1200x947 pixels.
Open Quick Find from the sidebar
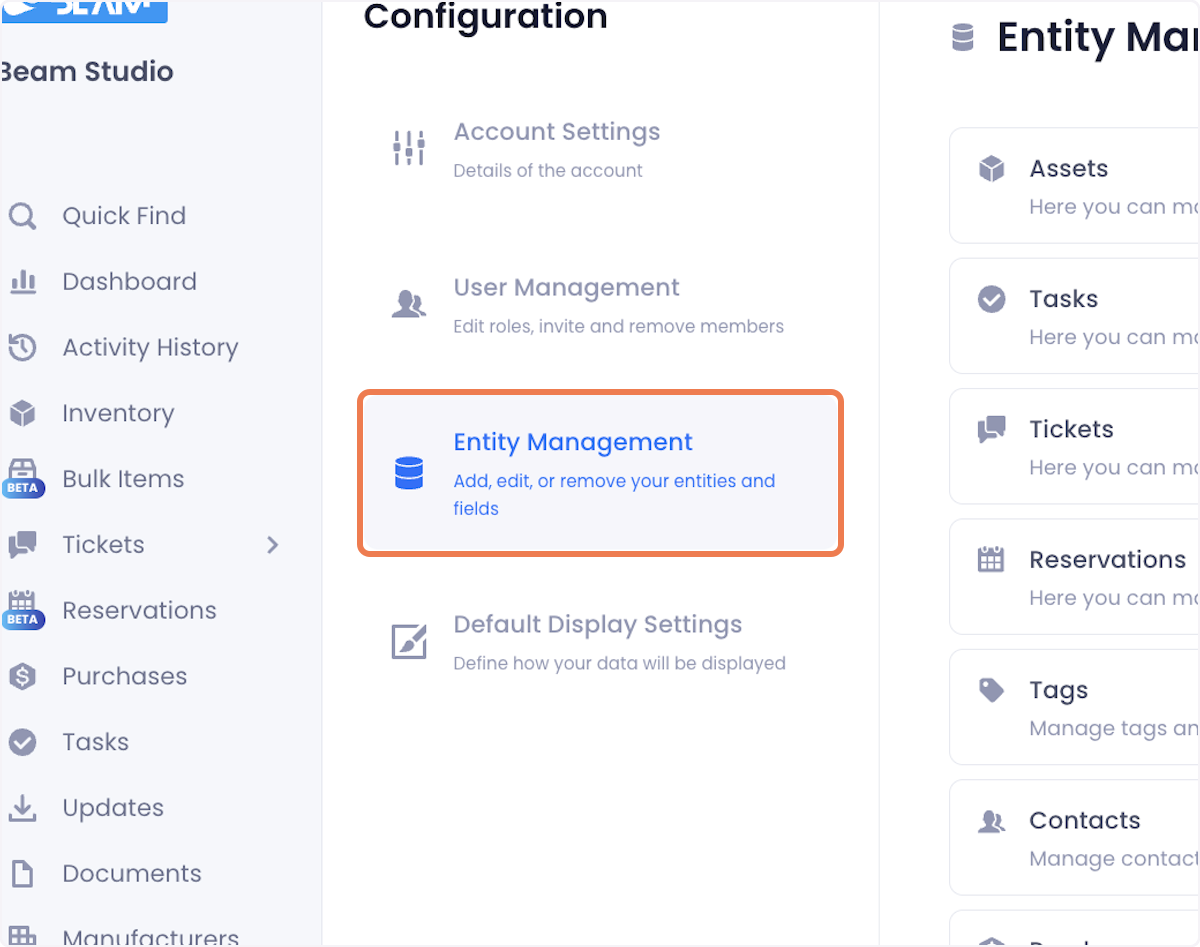(x=124, y=216)
